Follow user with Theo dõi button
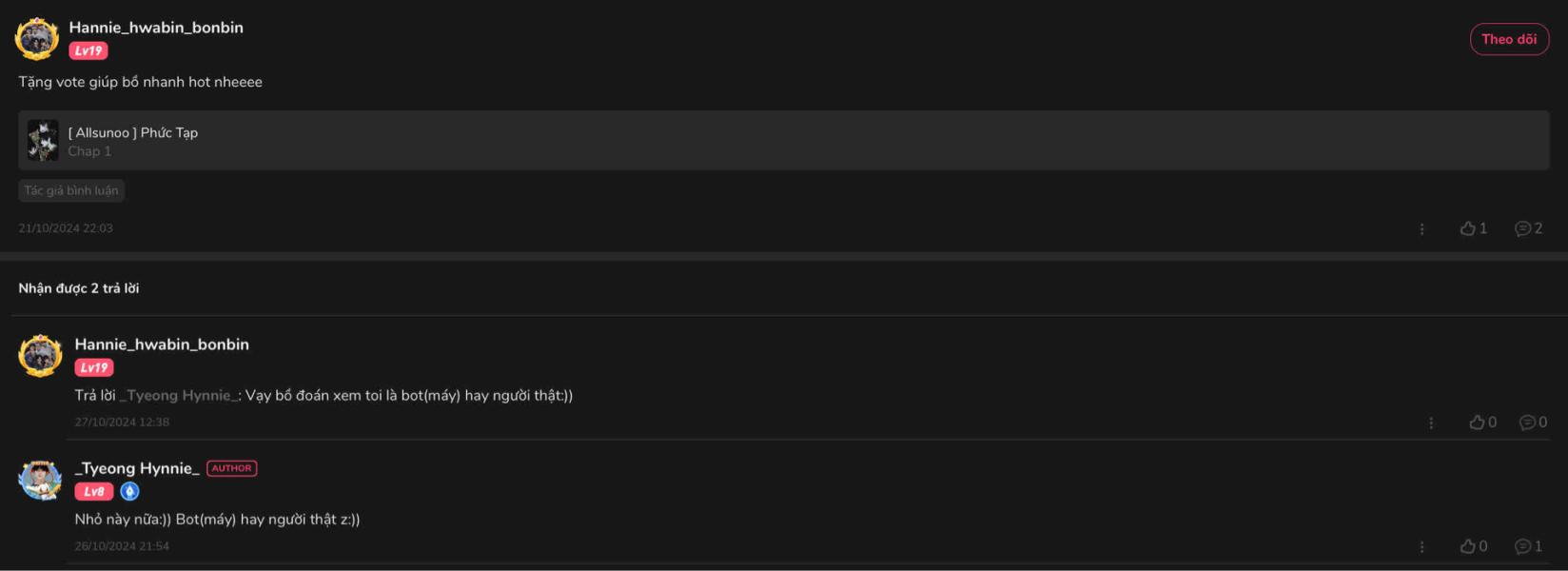 (1509, 39)
